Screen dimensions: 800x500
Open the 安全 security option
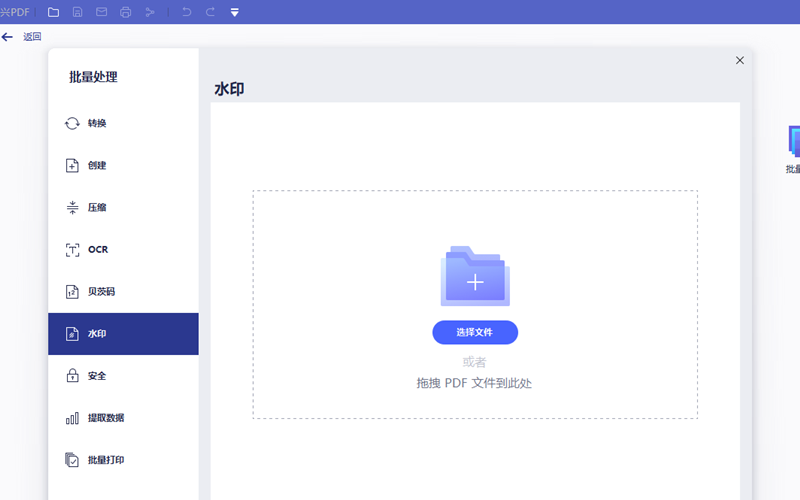click(x=97, y=376)
